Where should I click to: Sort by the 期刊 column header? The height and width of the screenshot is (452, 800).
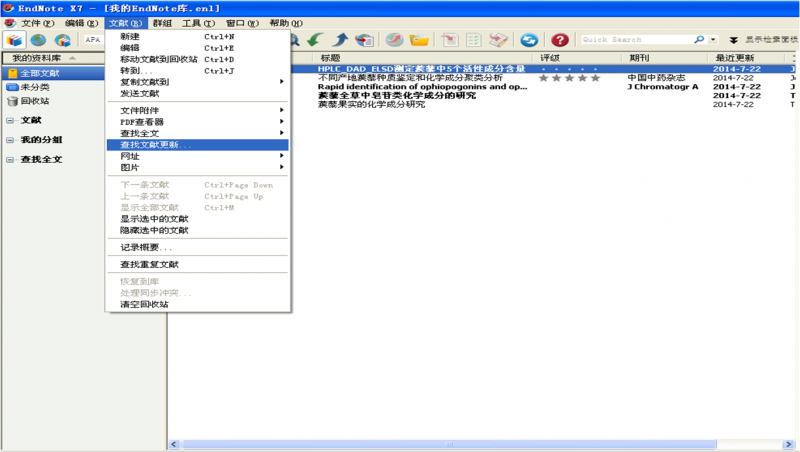(x=665, y=58)
